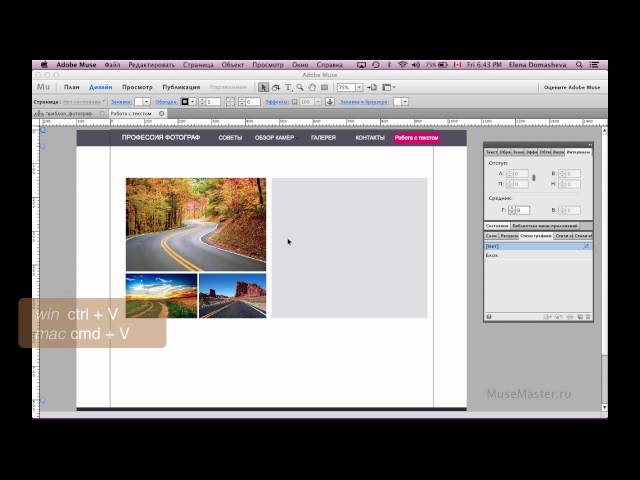Screen dimensions: 640x480
Task: Click the vertical scrollbar down arrow
Action: (x=604, y=407)
